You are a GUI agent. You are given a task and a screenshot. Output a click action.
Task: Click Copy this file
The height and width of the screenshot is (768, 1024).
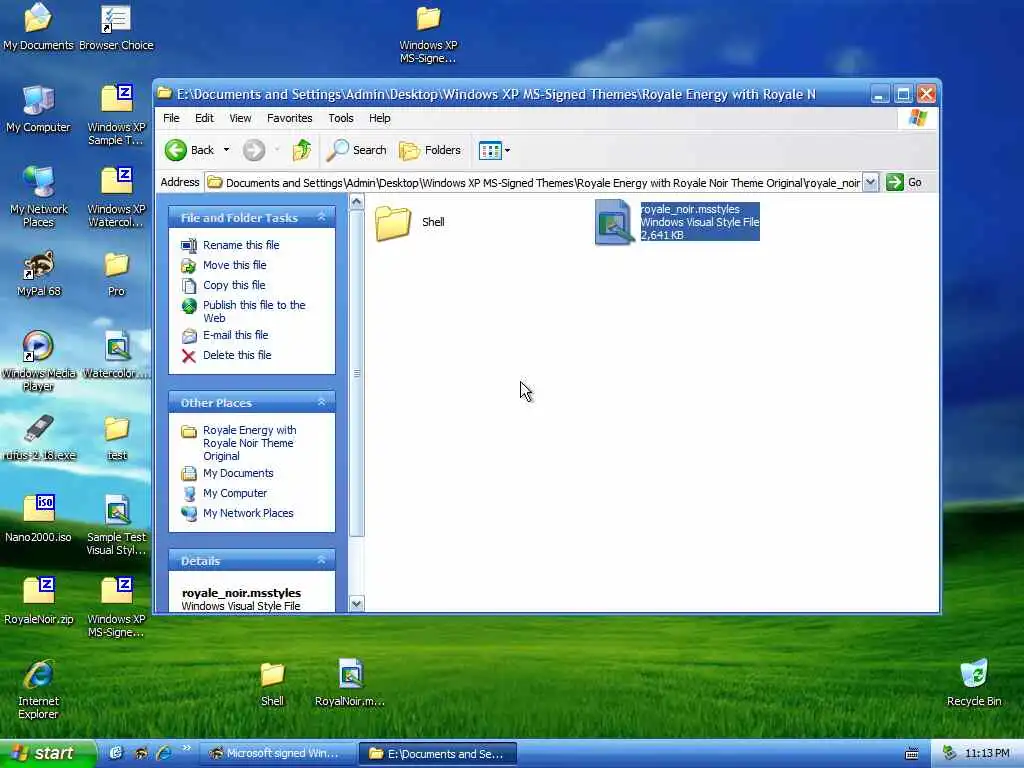pos(234,285)
